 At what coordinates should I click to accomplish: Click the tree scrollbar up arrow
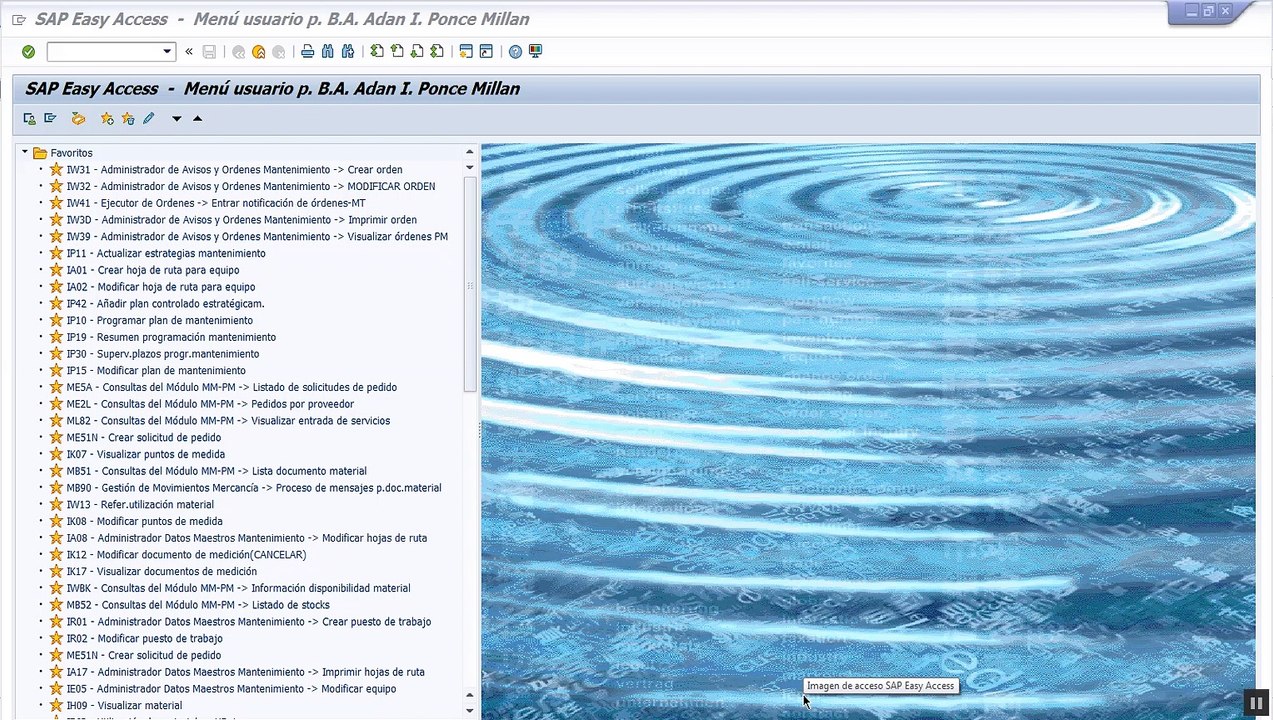(470, 152)
